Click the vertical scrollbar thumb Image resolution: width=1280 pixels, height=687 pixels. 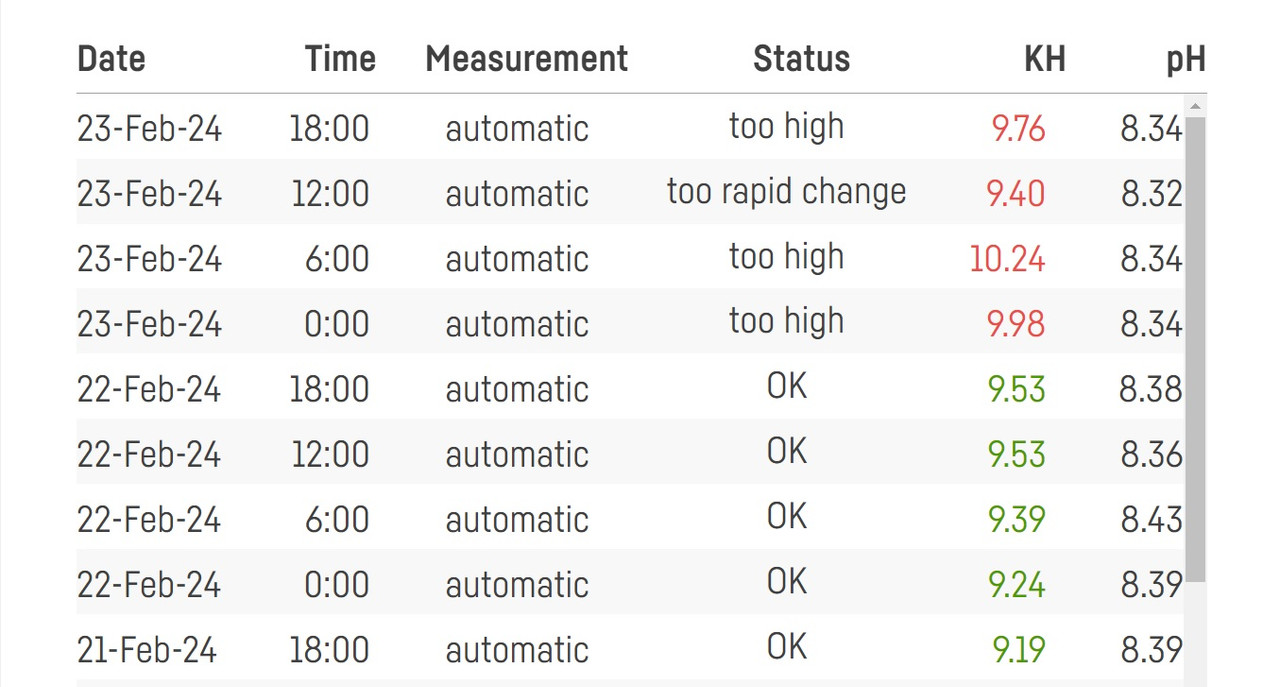point(1195,349)
